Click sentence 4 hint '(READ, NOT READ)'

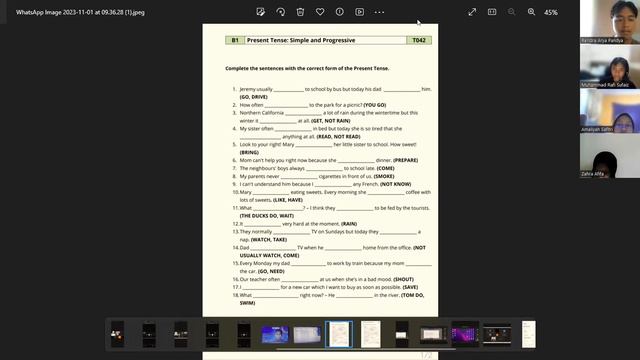tap(338, 137)
